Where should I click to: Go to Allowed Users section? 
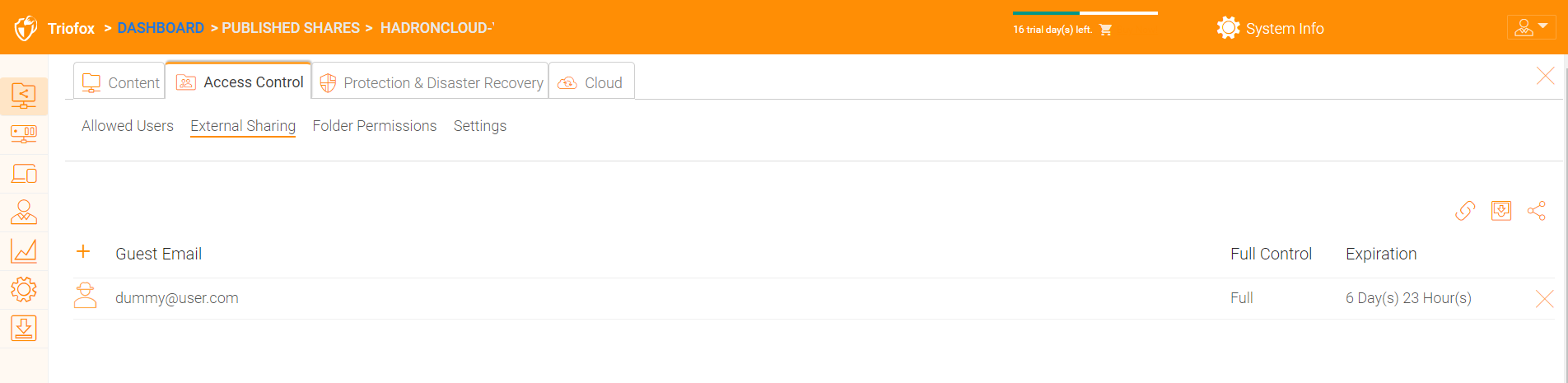pyautogui.click(x=128, y=126)
